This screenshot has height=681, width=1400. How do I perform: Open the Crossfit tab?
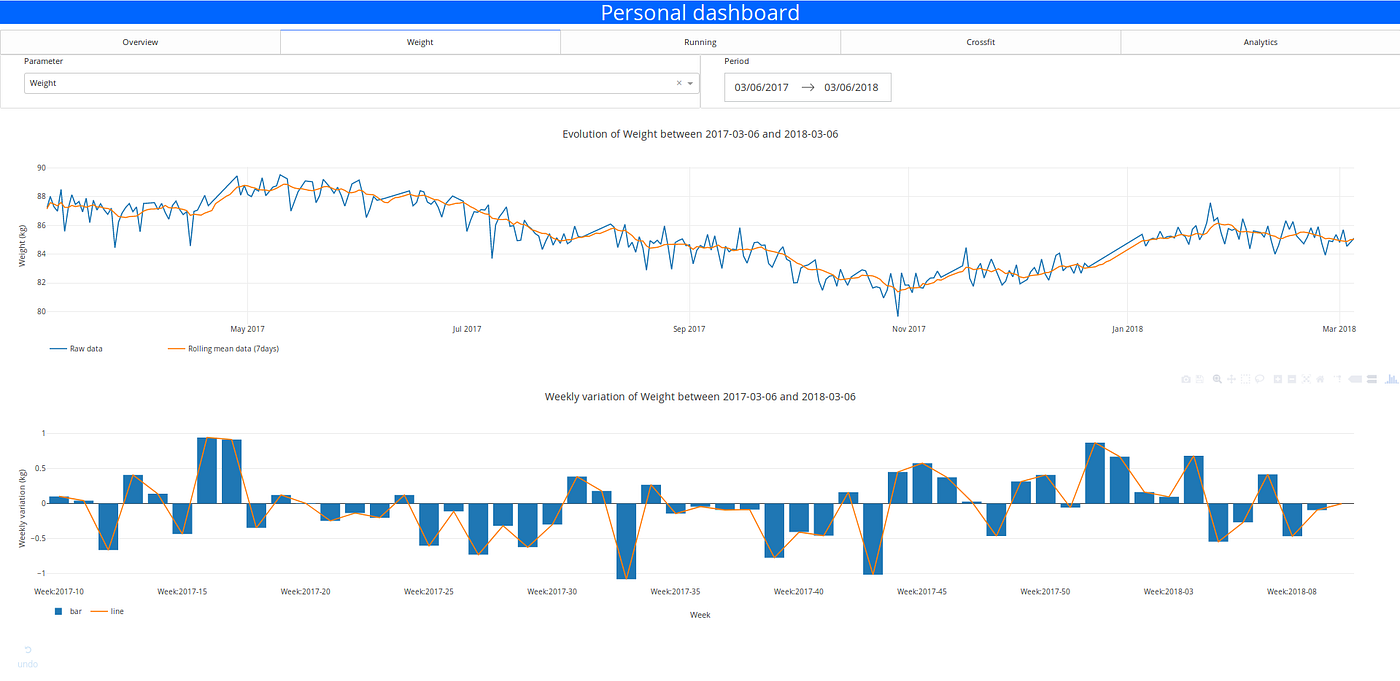(x=980, y=41)
